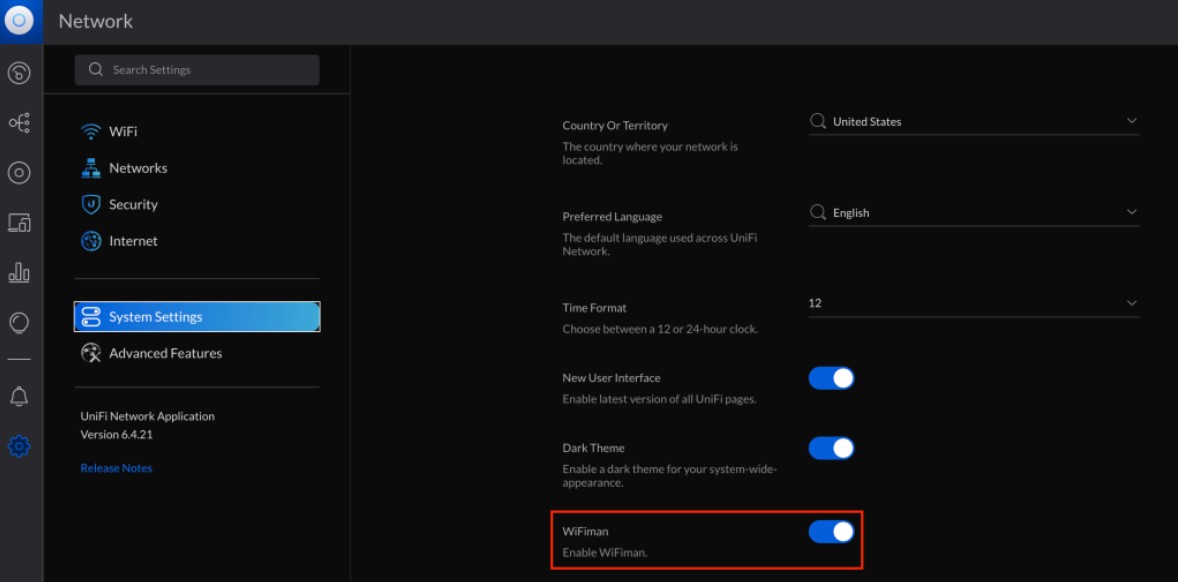The image size is (1178, 582).
Task: Click the Dark Theme label
Action: point(594,448)
